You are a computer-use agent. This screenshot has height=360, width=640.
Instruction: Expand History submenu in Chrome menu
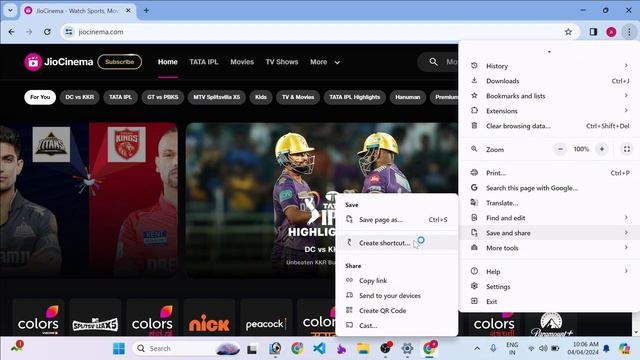(x=549, y=66)
